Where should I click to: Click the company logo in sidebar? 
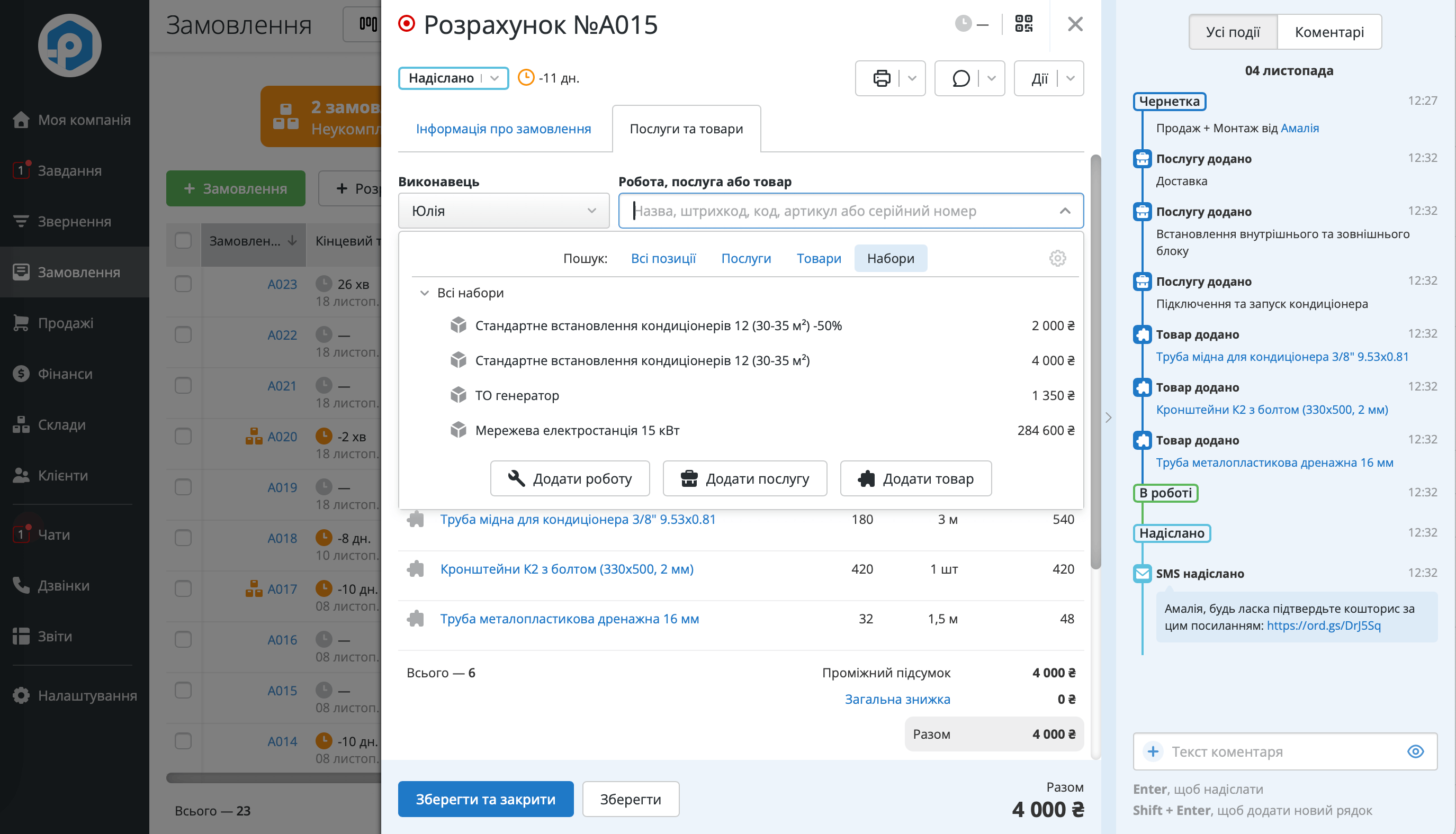coord(69,46)
